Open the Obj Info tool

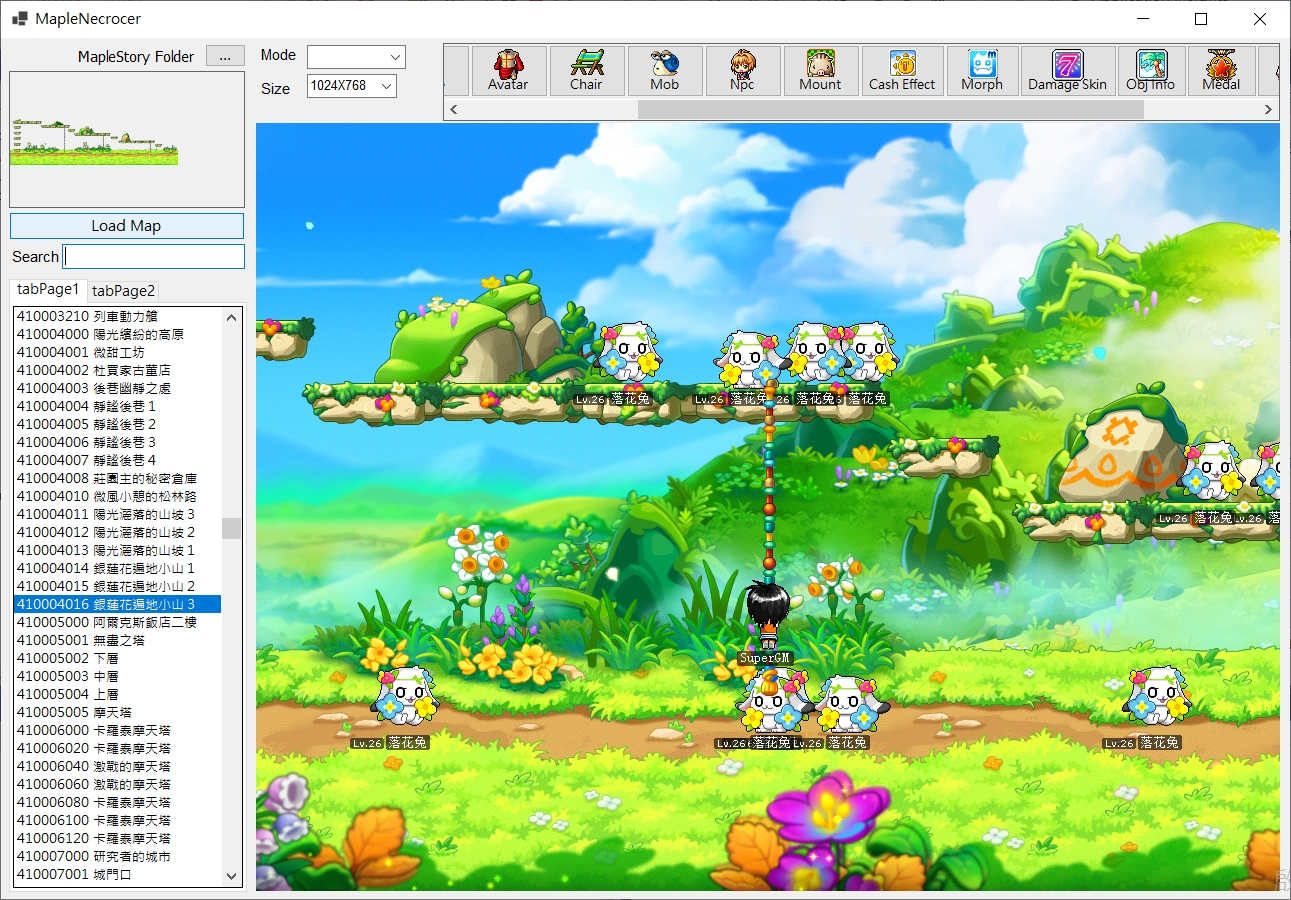pos(1151,71)
